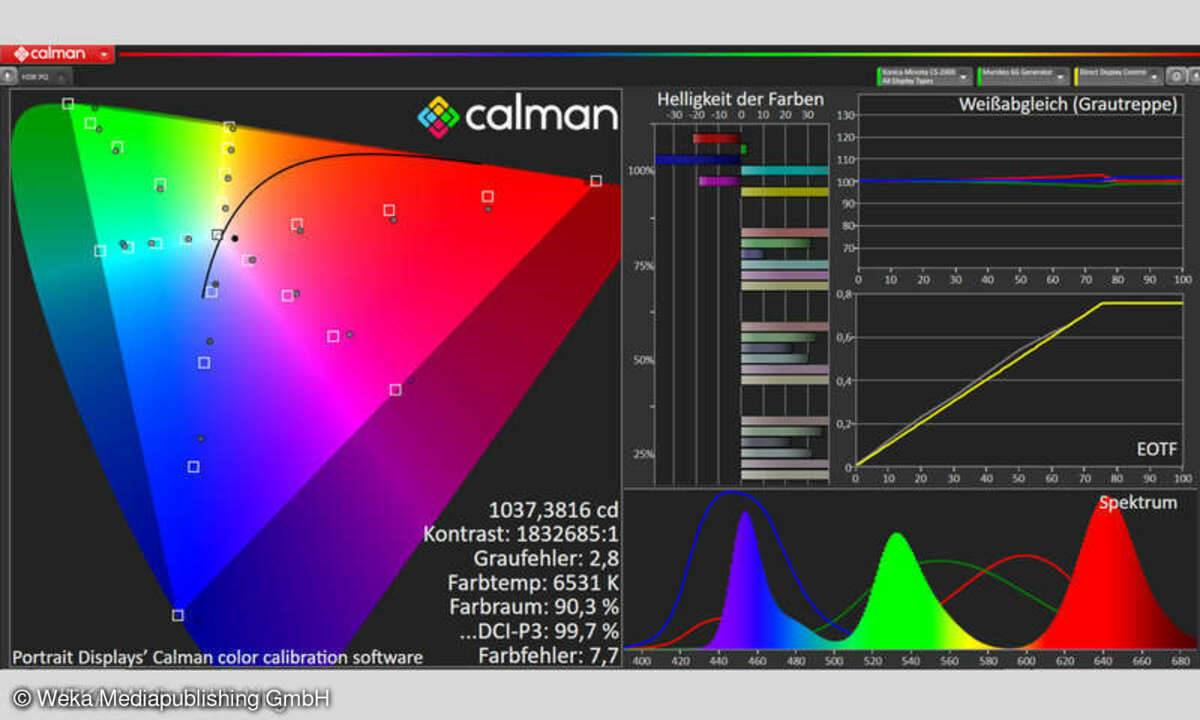Click the Helligkeit der Farben chart title
Image resolution: width=1200 pixels, height=720 pixels.
click(x=741, y=99)
